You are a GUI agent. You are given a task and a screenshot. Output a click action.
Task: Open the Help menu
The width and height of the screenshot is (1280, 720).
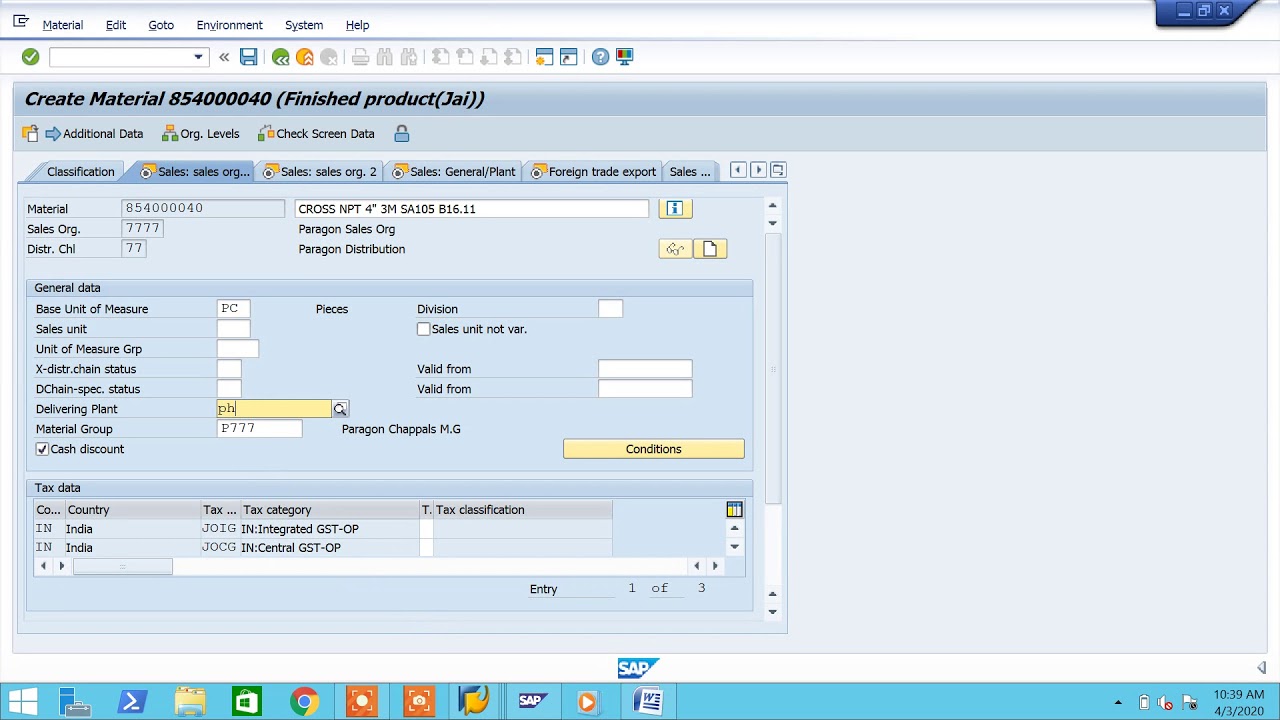point(357,25)
